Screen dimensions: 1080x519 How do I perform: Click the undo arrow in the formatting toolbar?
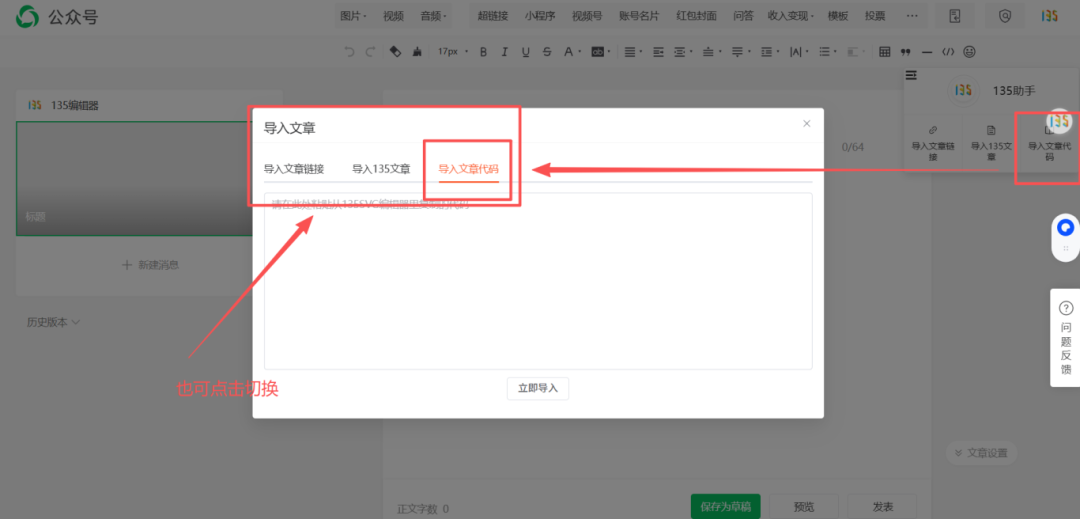coord(349,52)
